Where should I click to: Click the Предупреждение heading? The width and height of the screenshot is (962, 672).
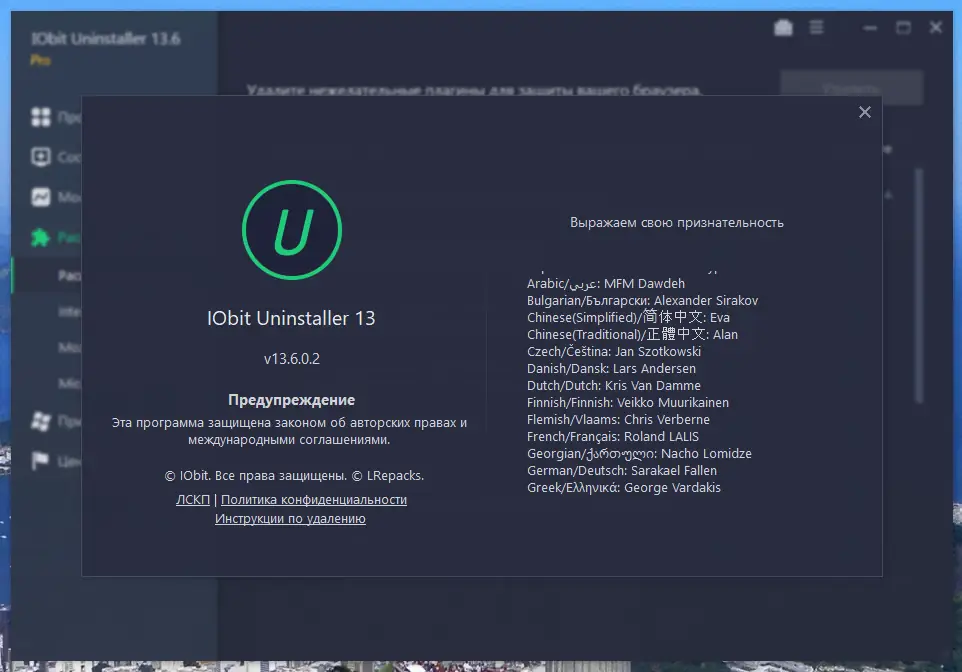coord(291,400)
